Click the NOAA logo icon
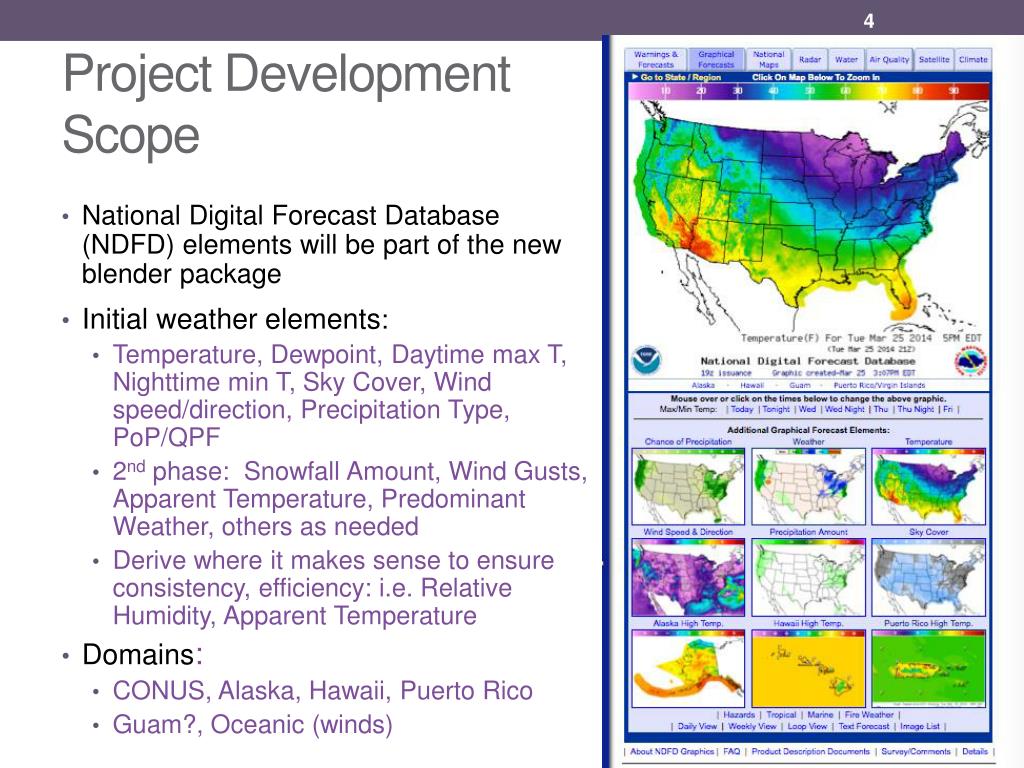 click(x=647, y=360)
